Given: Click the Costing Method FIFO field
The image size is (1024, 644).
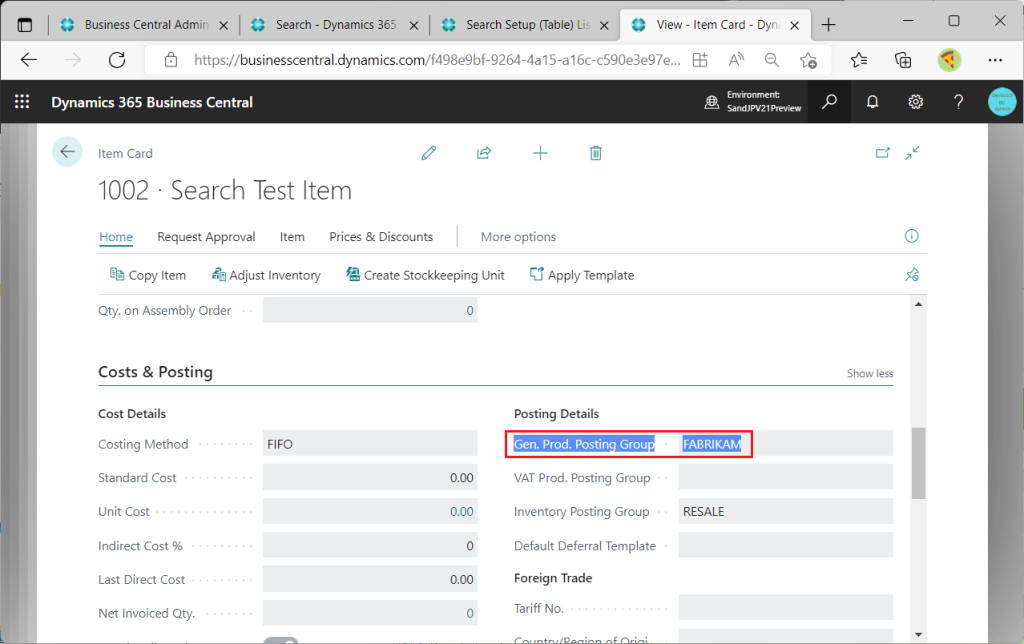Looking at the screenshot, I should (370, 444).
